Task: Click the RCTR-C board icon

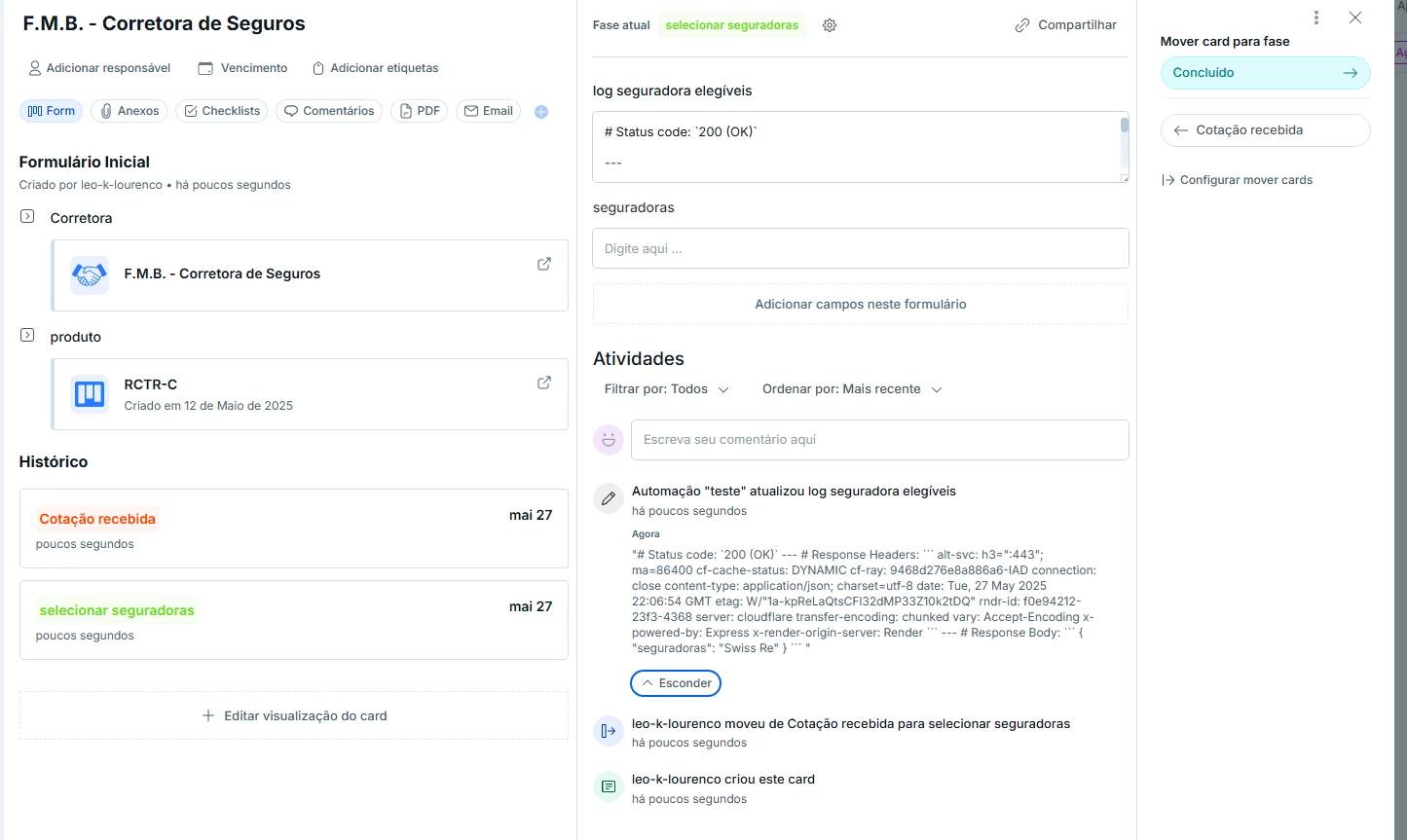Action: pos(90,394)
